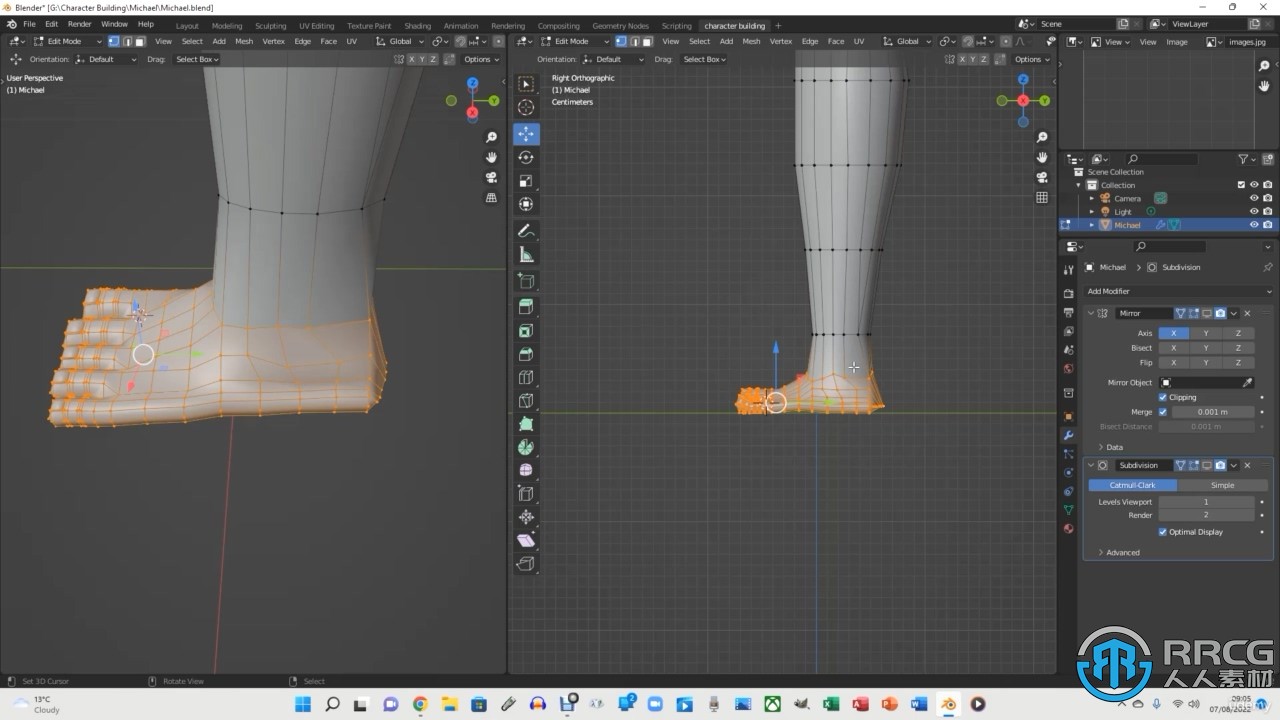Enable Mirror Axis Y
The height and width of the screenshot is (720, 1280).
pyautogui.click(x=1206, y=333)
